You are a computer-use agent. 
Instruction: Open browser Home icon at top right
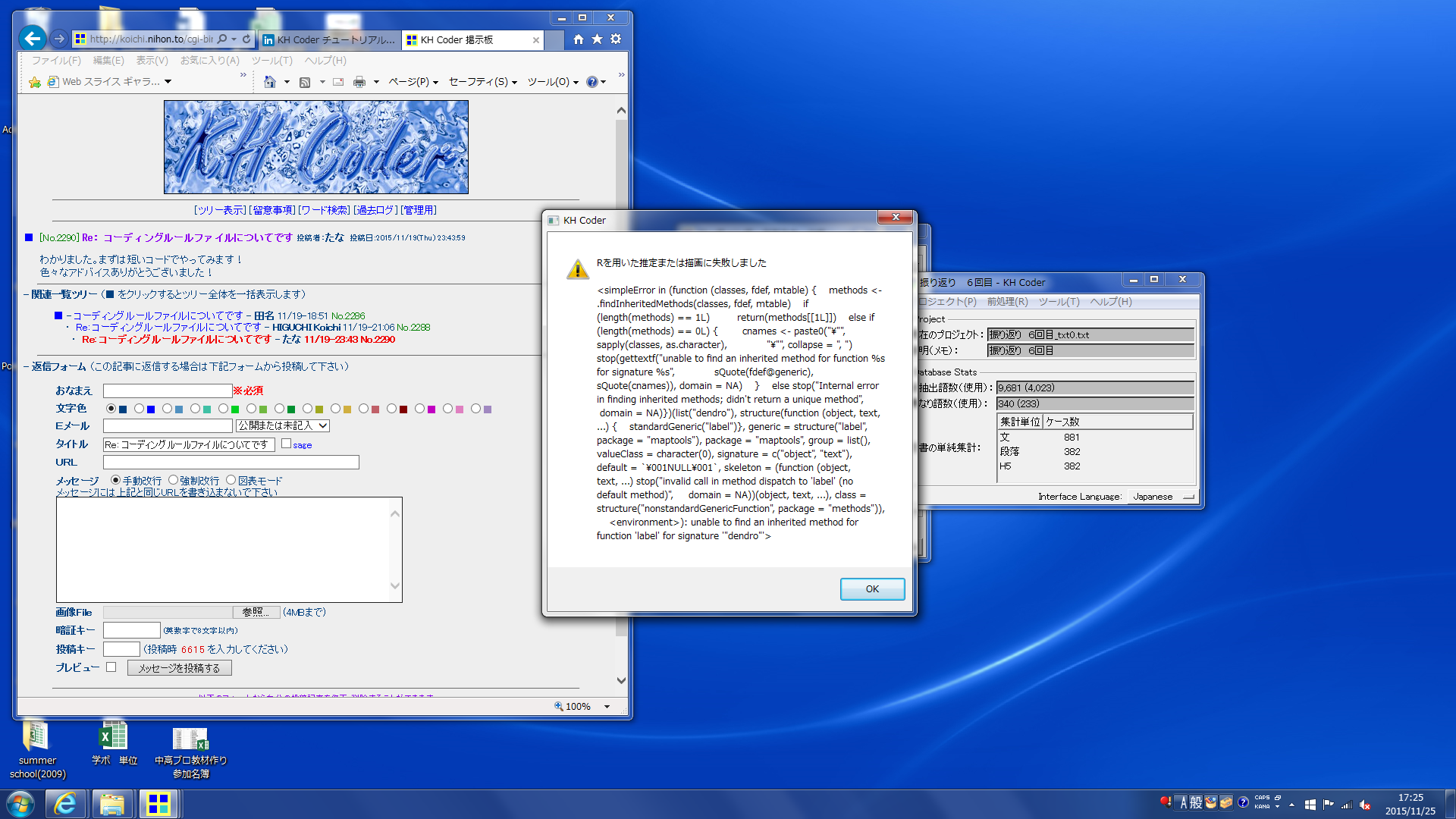(x=579, y=39)
